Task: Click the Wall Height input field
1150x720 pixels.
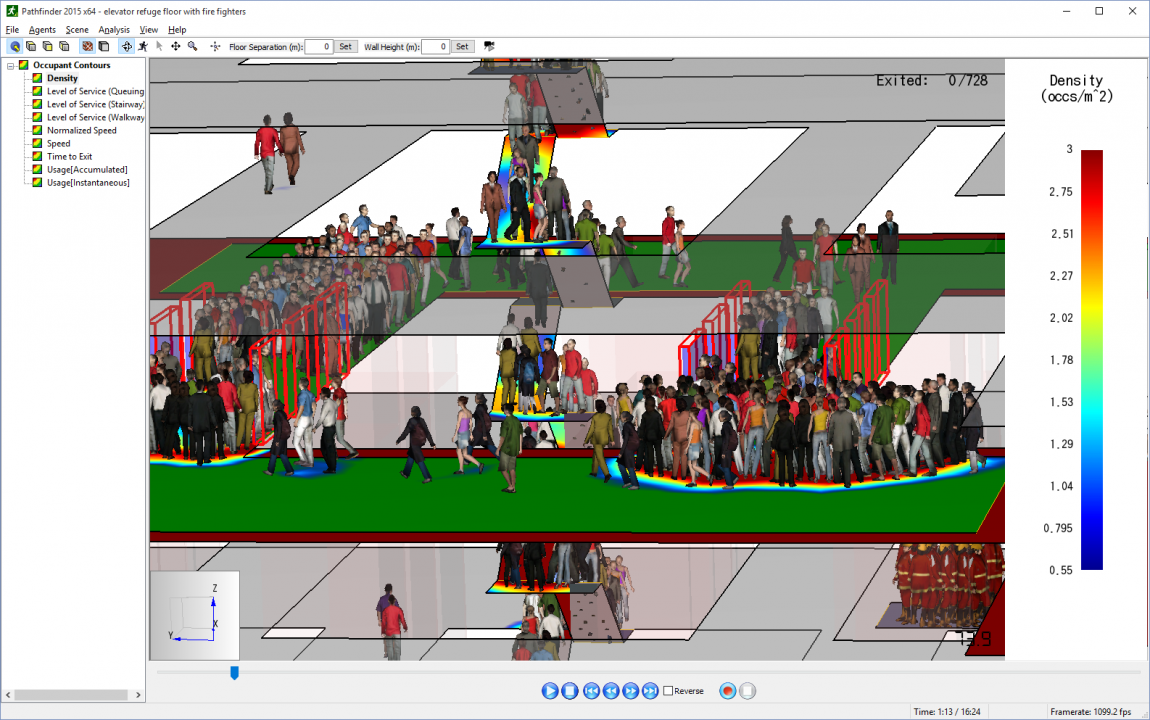Action: 436,46
